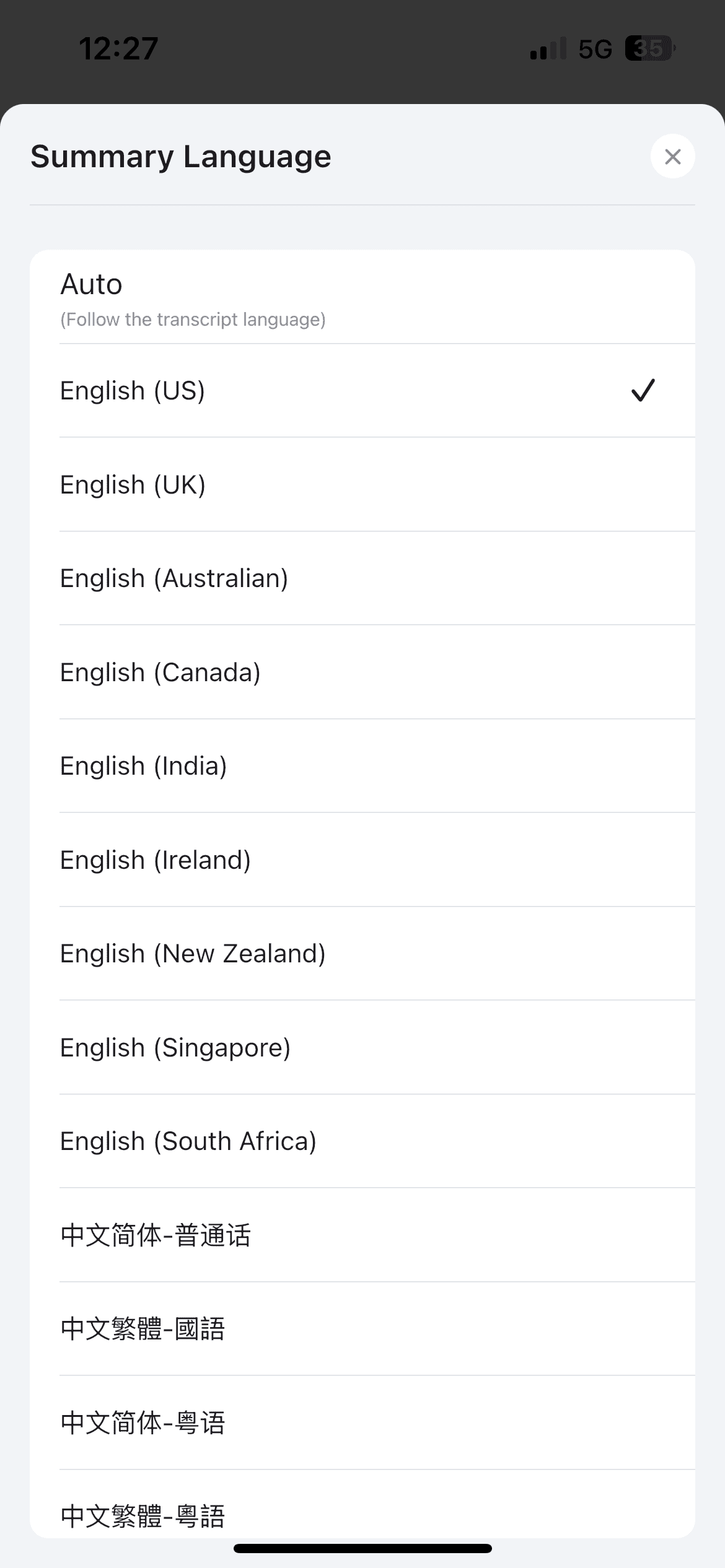Image resolution: width=725 pixels, height=1568 pixels.
Task: Close the Summary Language sheet
Action: (672, 156)
